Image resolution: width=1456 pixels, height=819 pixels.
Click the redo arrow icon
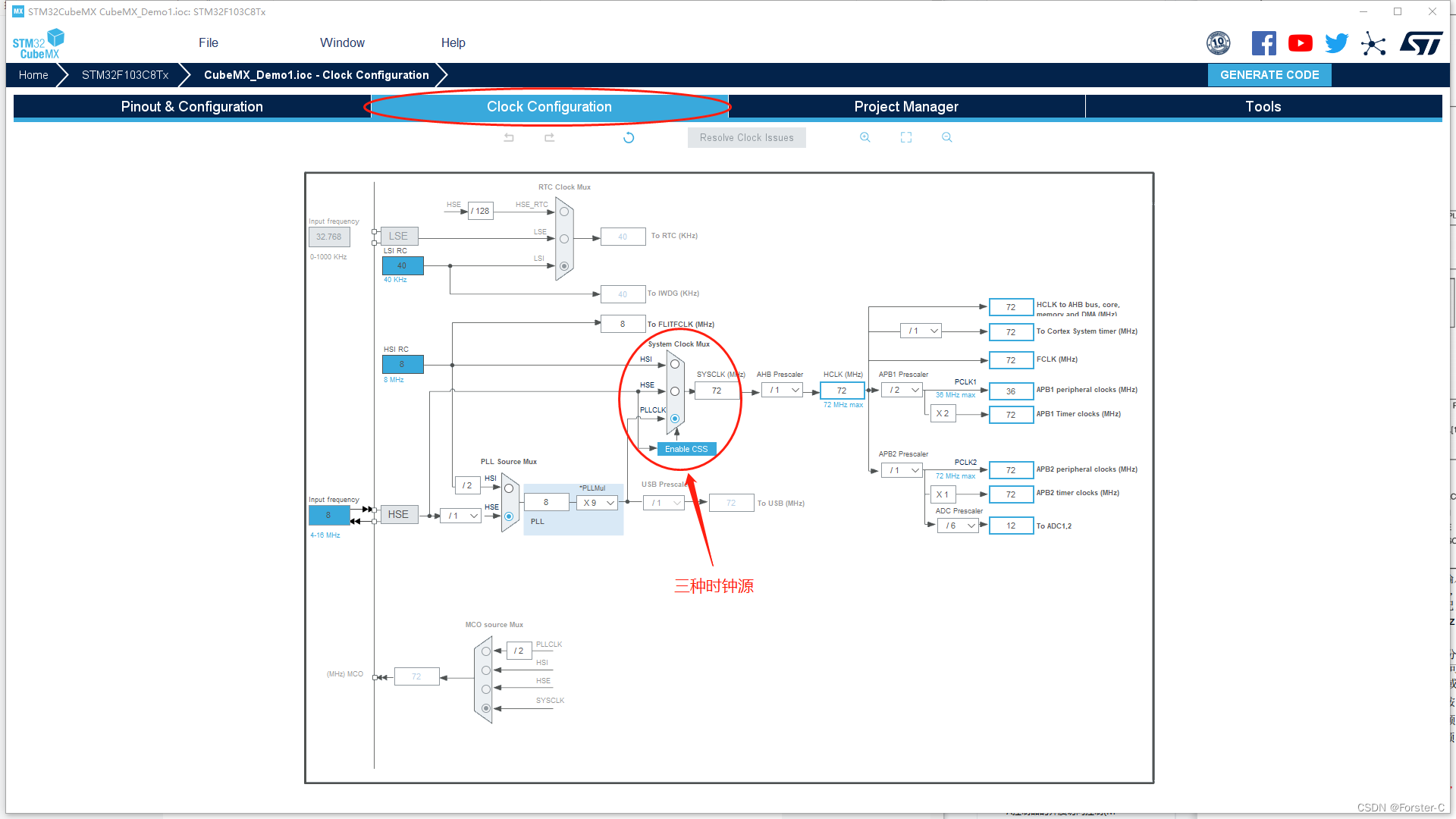point(549,137)
